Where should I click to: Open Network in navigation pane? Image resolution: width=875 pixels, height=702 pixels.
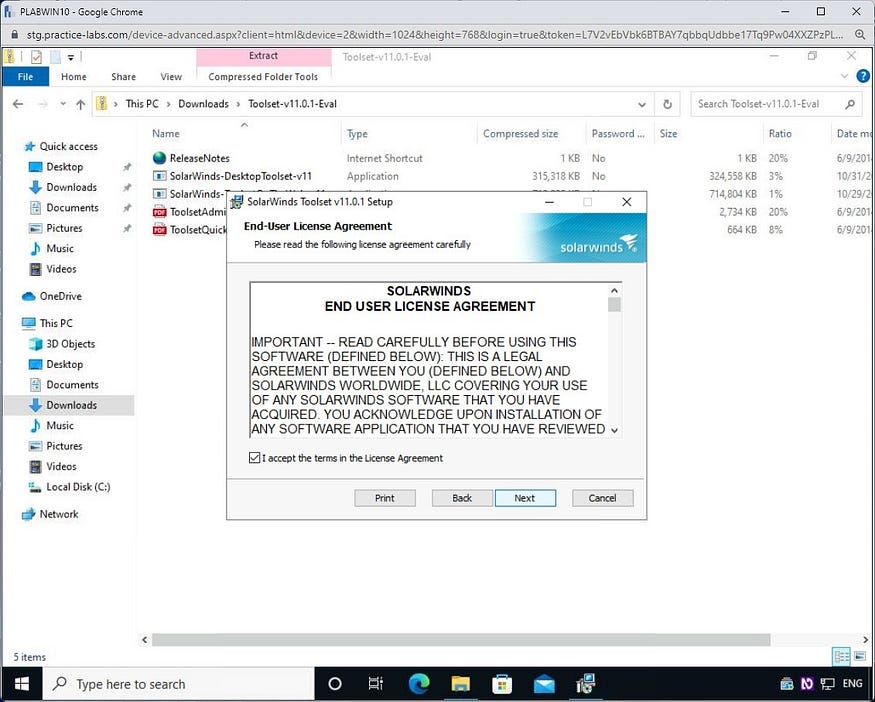[x=59, y=514]
